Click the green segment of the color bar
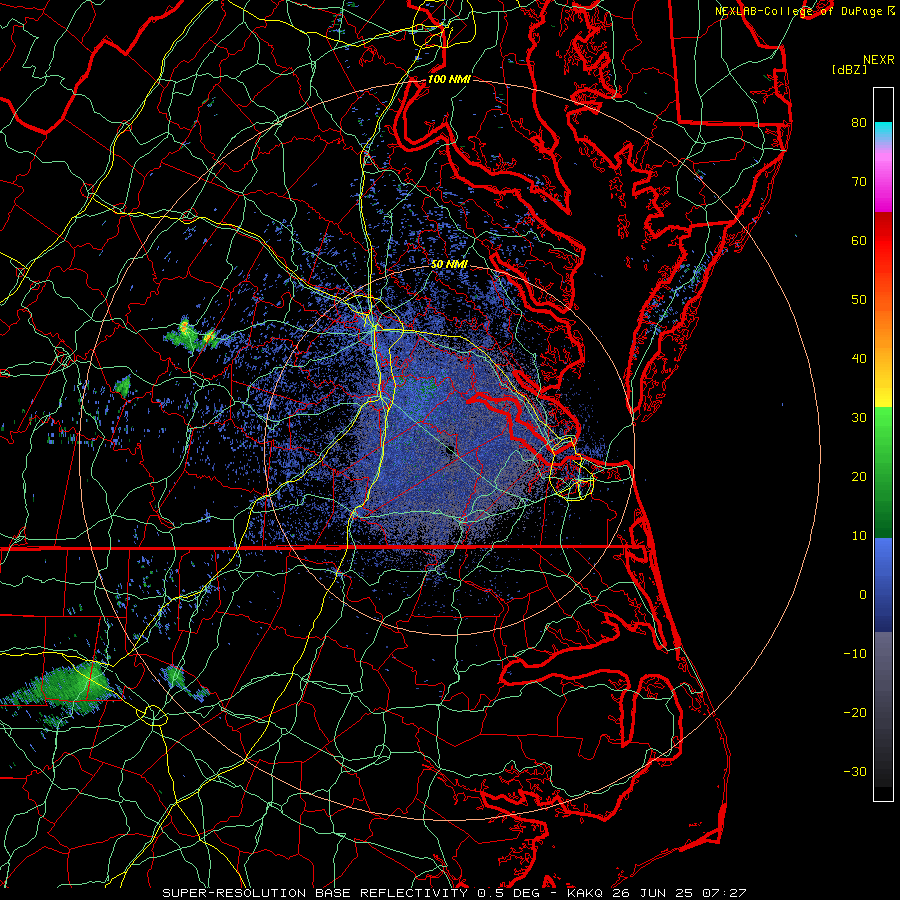 (883, 471)
